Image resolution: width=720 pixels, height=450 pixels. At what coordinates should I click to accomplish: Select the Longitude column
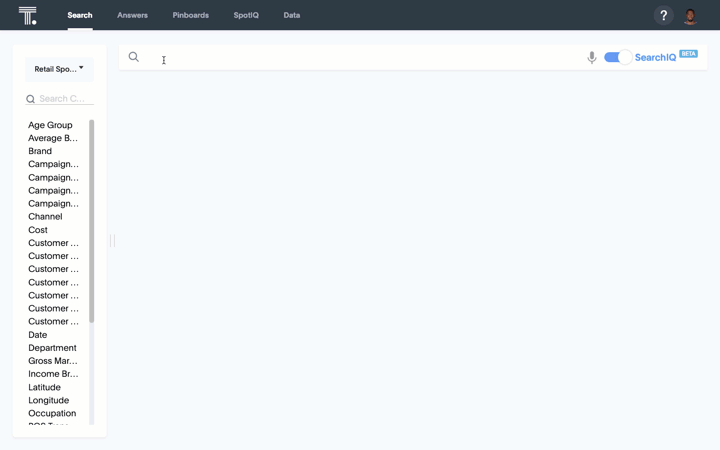pyautogui.click(x=49, y=400)
